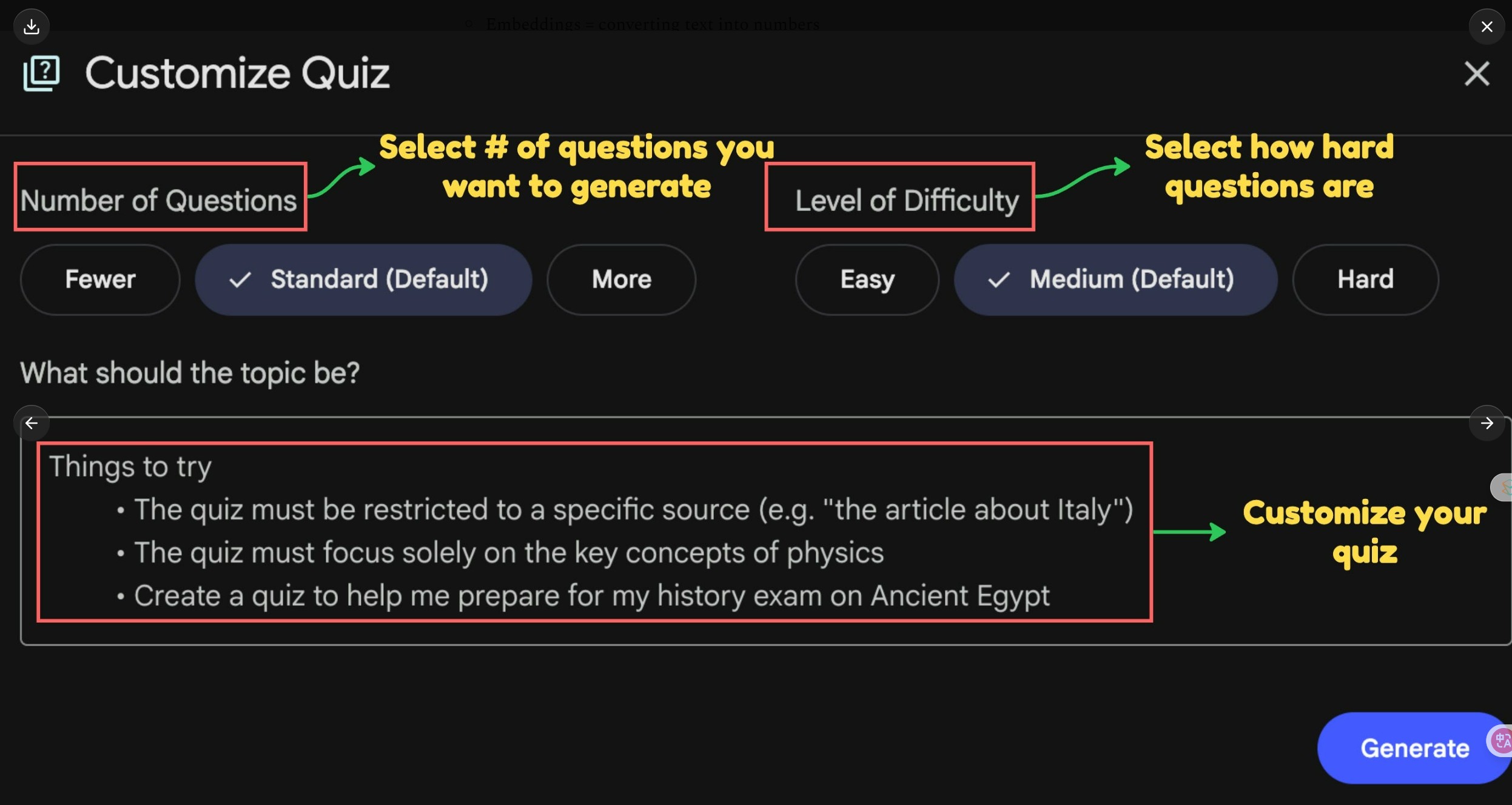
Task: Select Fewer number of questions
Action: coord(100,279)
